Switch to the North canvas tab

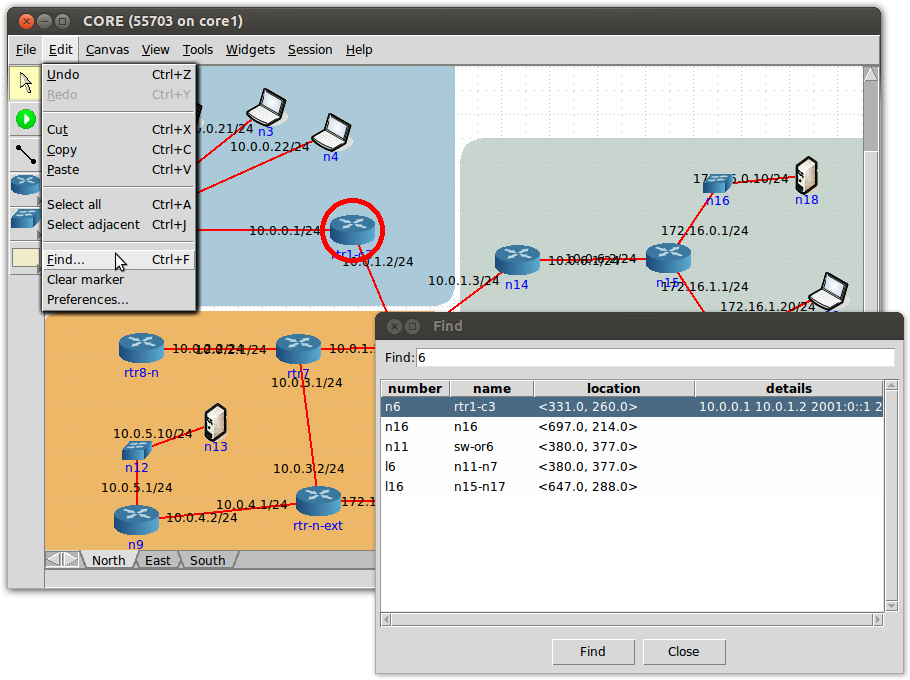[x=109, y=560]
